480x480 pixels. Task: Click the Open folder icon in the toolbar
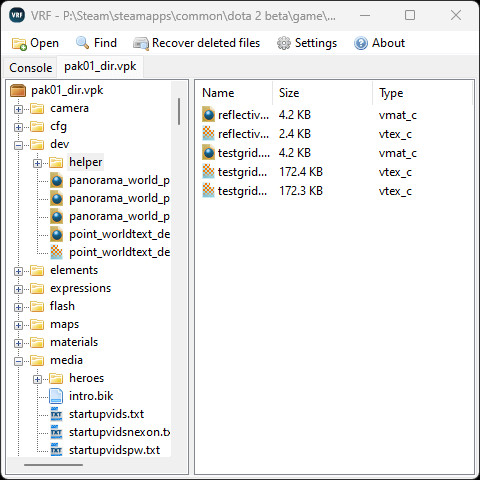tap(19, 44)
